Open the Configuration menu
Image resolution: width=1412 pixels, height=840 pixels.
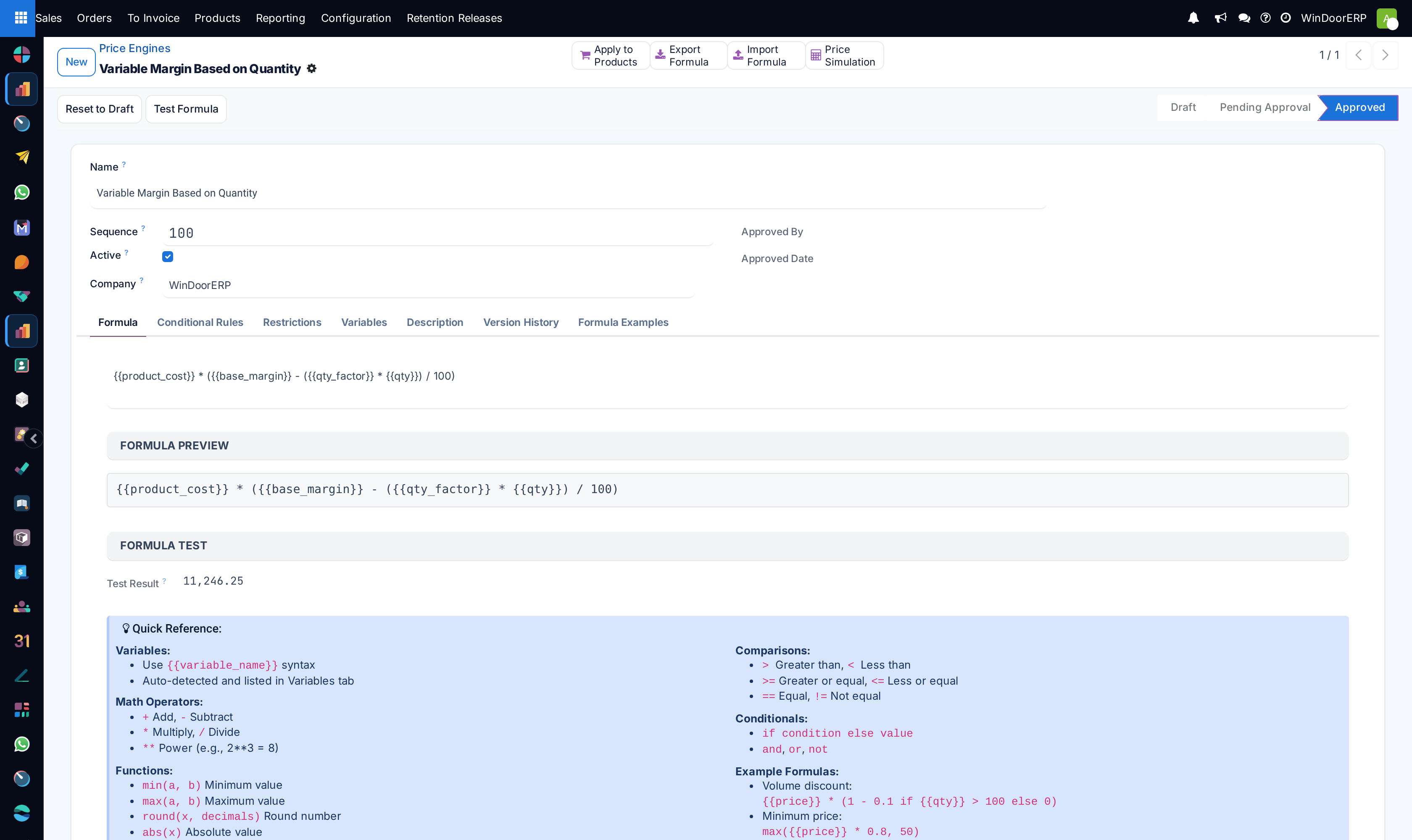356,18
